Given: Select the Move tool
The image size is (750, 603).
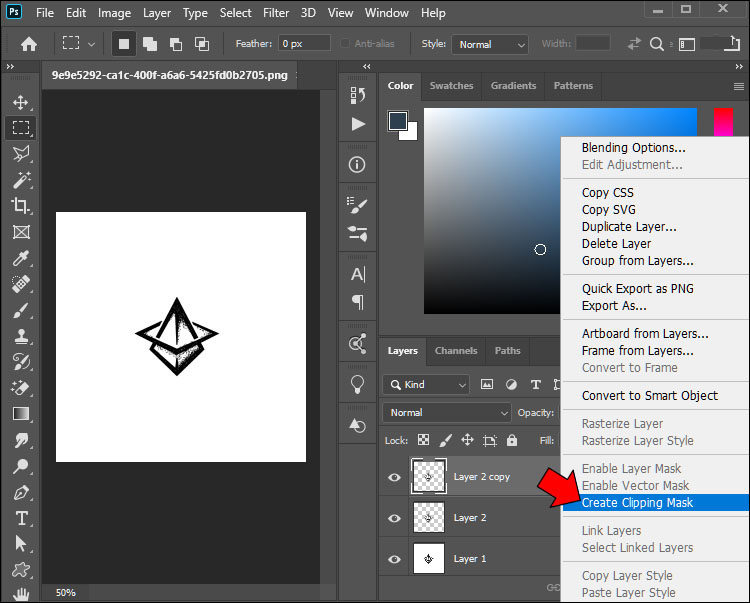Looking at the screenshot, I should [21, 102].
